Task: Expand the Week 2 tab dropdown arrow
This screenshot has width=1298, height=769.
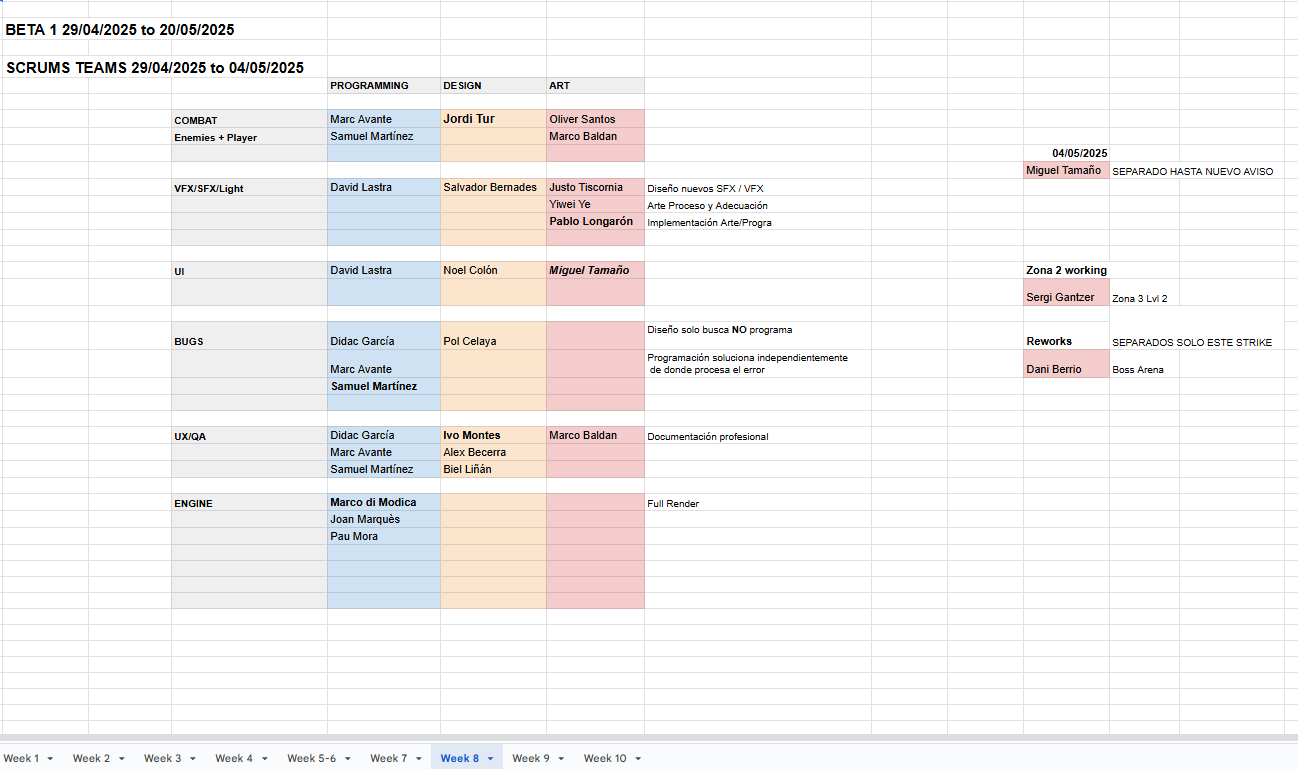Action: (x=121, y=759)
